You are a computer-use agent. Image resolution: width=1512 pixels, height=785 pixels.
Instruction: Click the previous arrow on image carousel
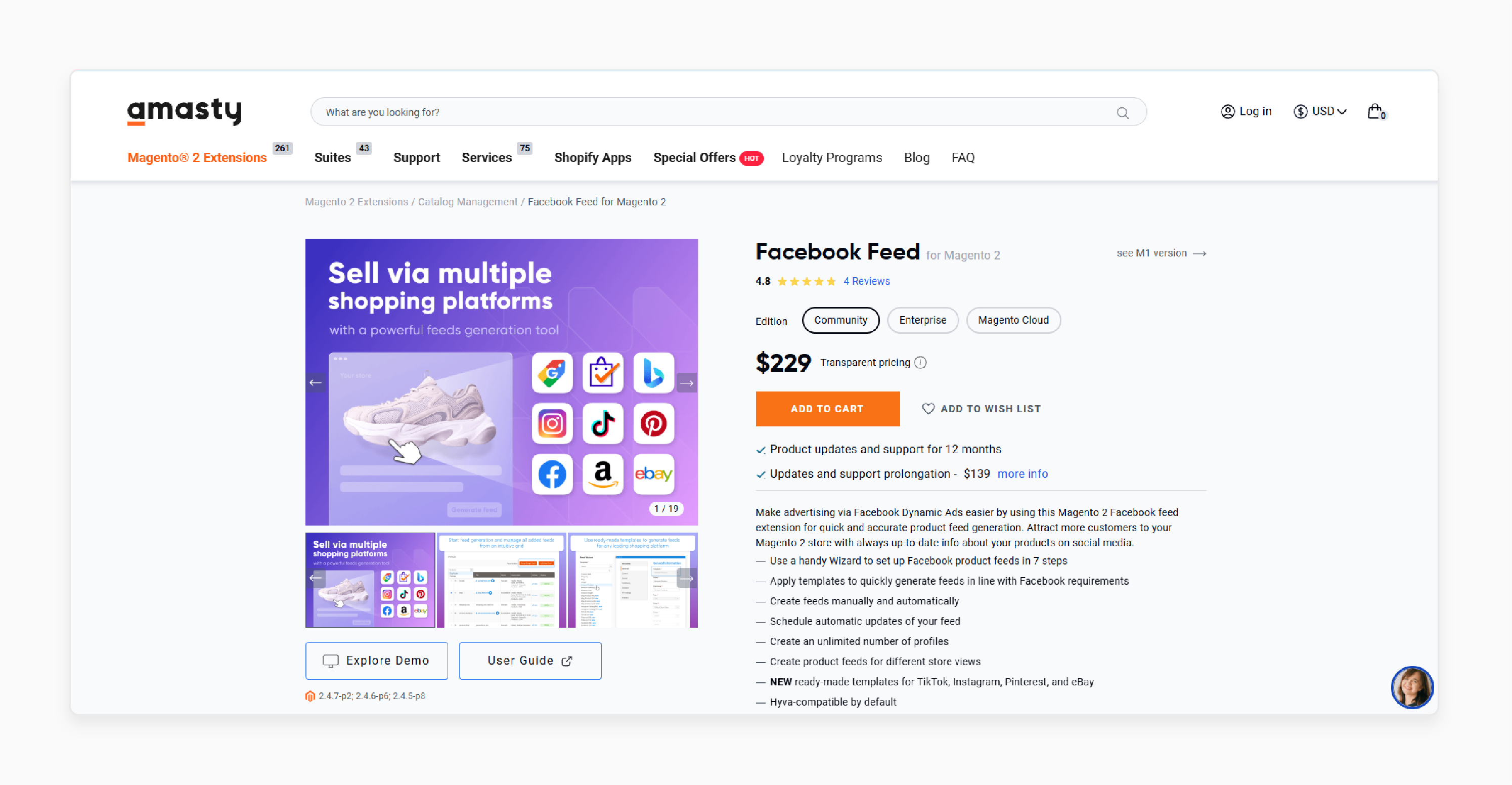click(x=316, y=382)
